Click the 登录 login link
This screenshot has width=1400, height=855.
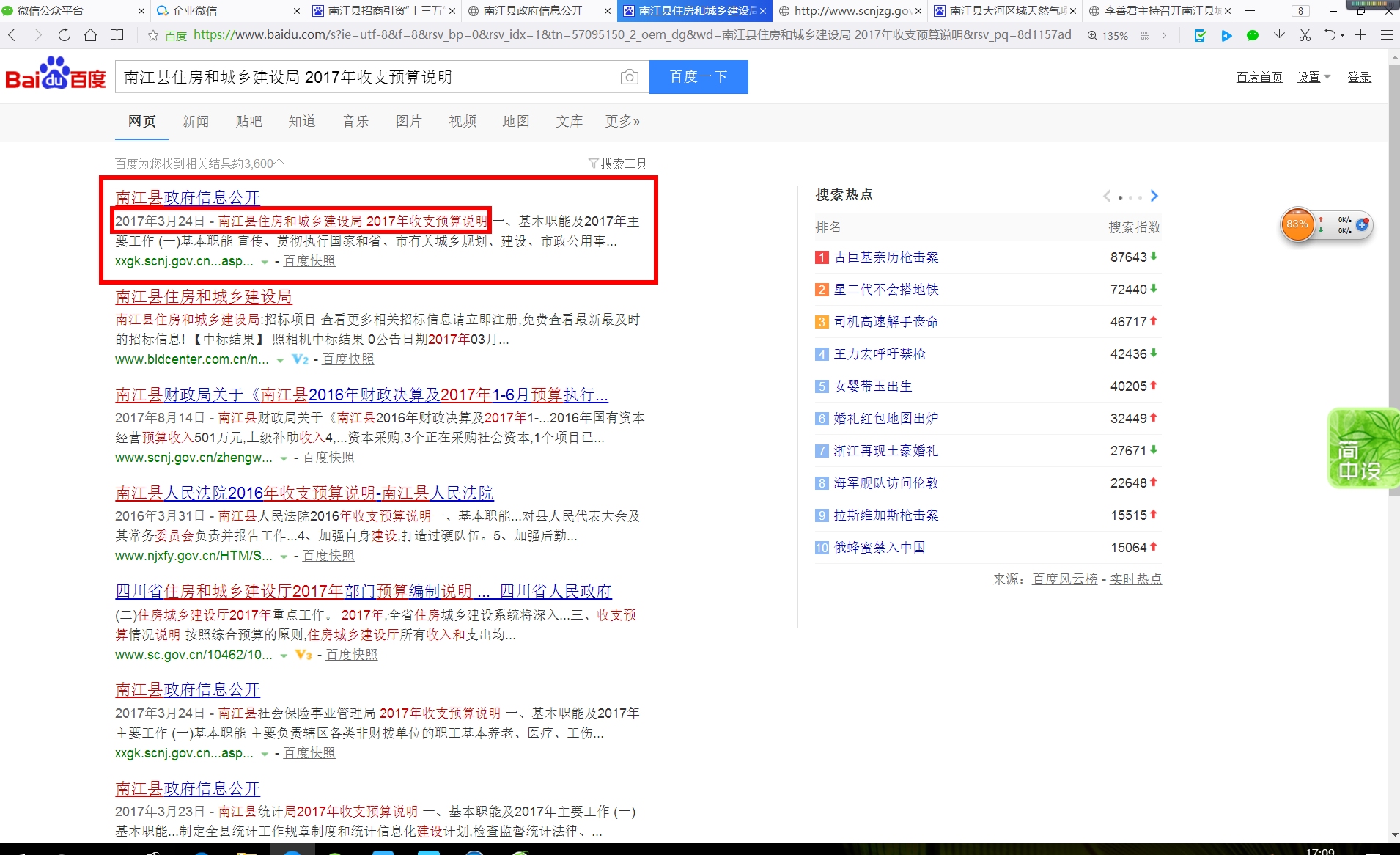tap(1359, 77)
